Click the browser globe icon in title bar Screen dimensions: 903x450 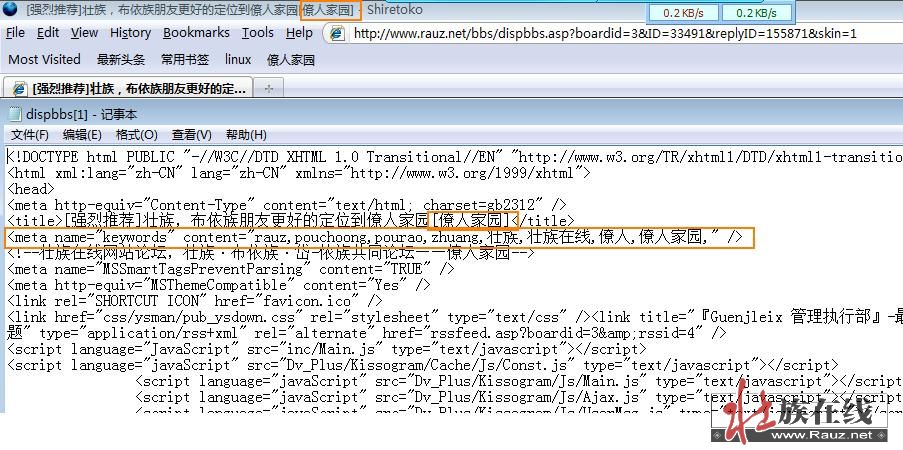(x=10, y=10)
